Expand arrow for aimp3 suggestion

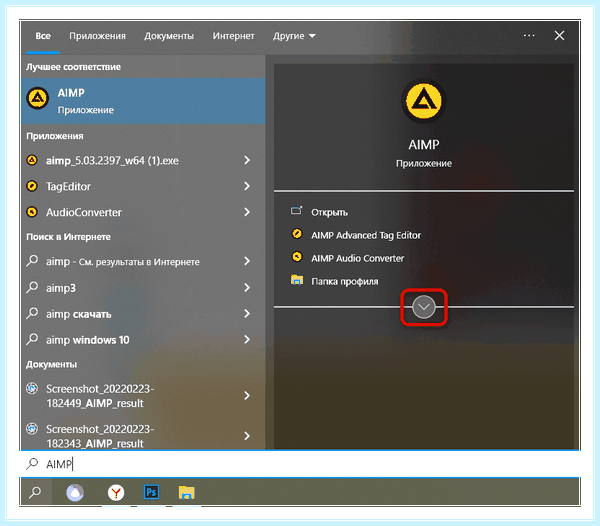[247, 287]
